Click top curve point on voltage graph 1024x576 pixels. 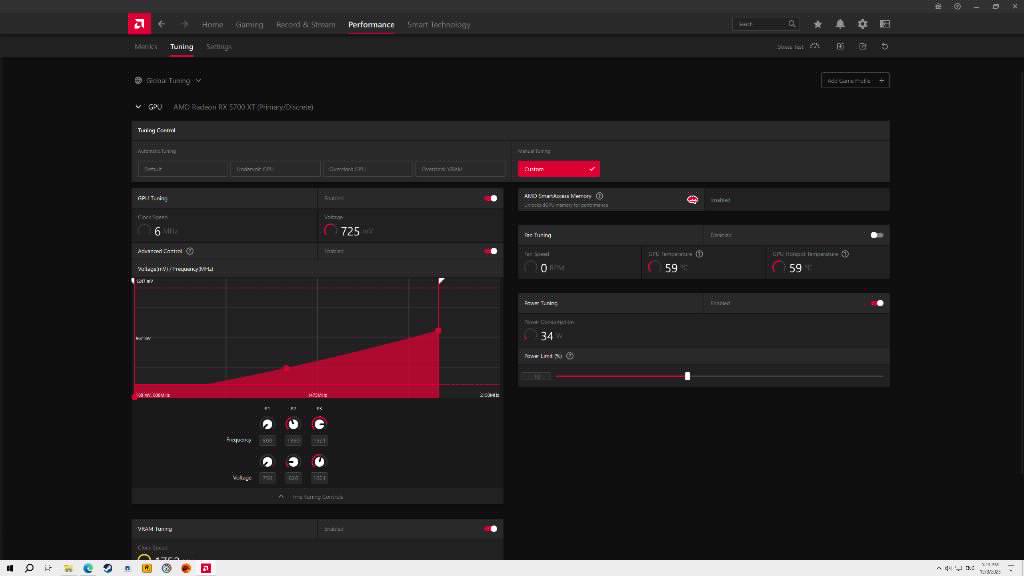point(438,330)
